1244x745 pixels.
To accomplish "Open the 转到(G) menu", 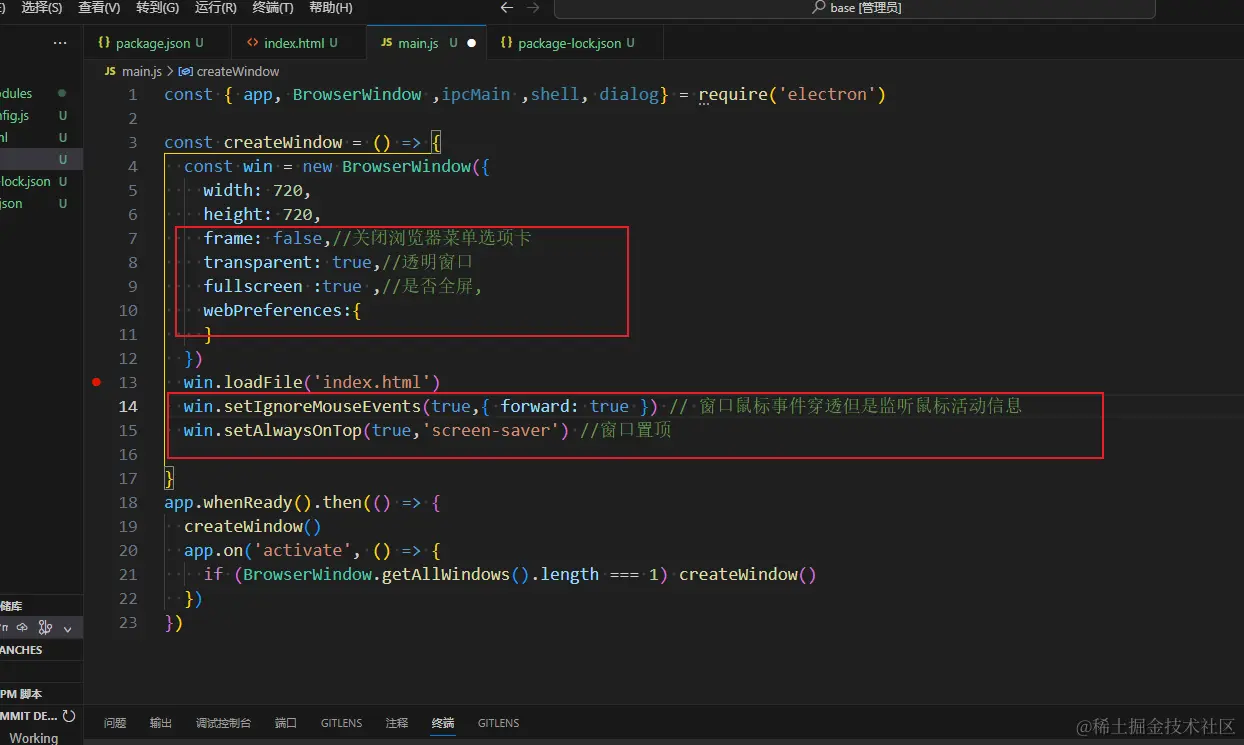I will (157, 8).
